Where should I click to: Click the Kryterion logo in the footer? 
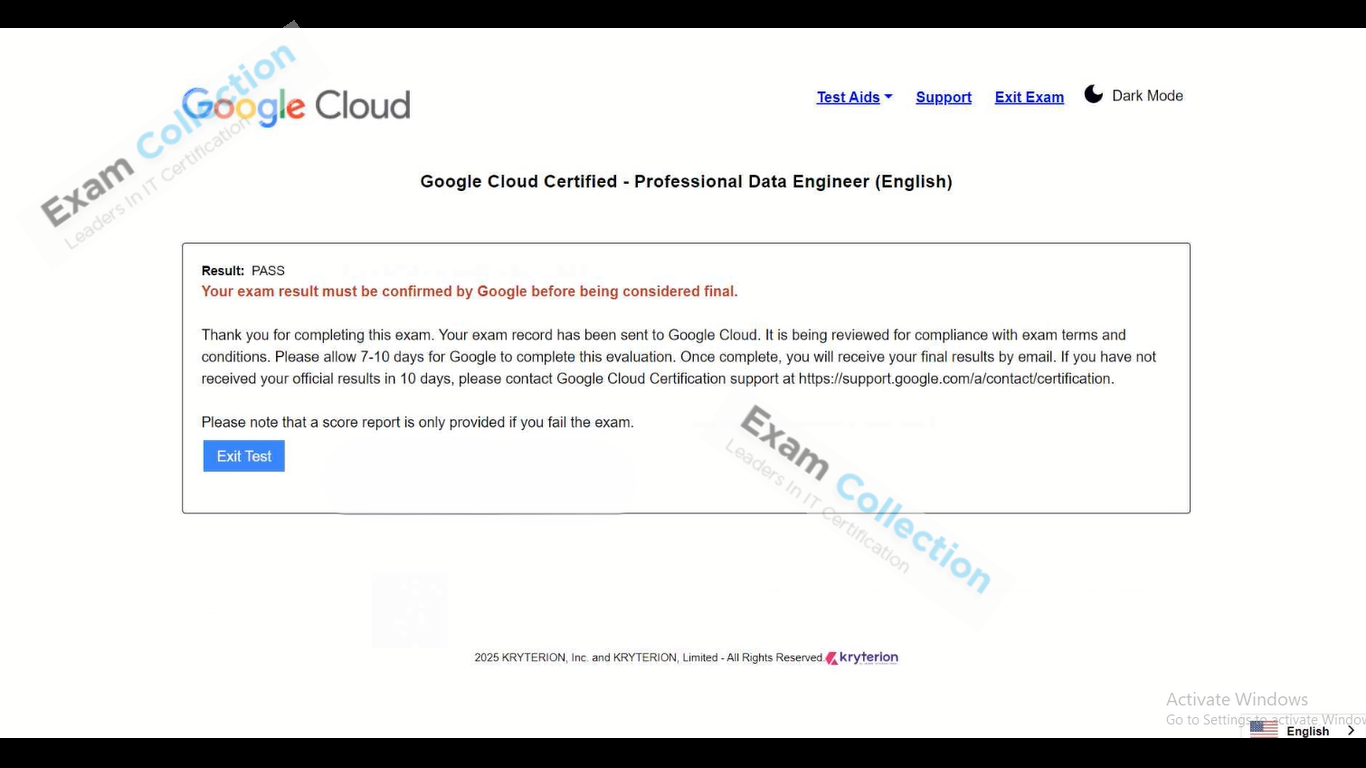[x=862, y=657]
